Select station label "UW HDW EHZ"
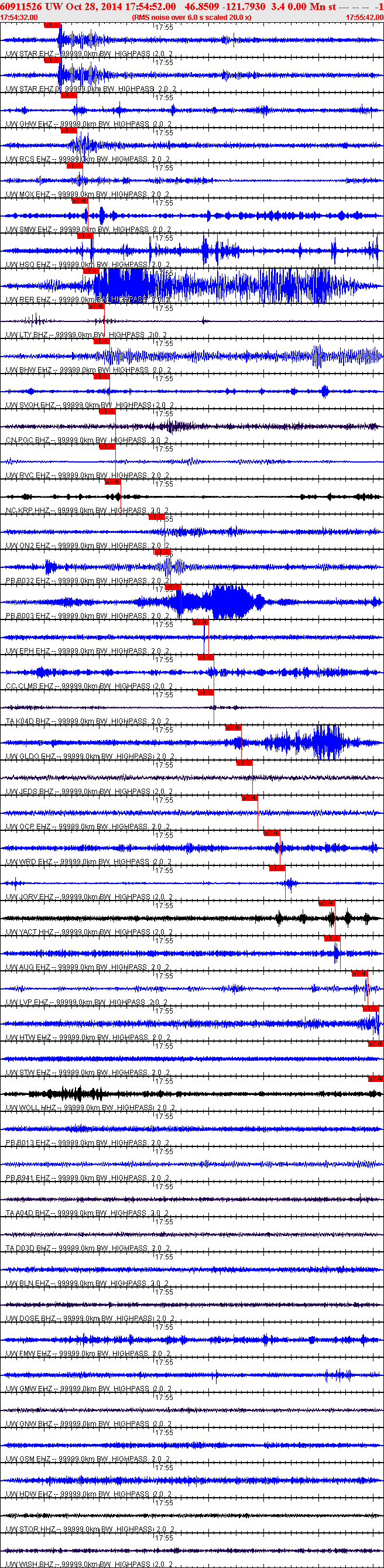Viewport: 384px width, 1568px height. coord(29,1495)
